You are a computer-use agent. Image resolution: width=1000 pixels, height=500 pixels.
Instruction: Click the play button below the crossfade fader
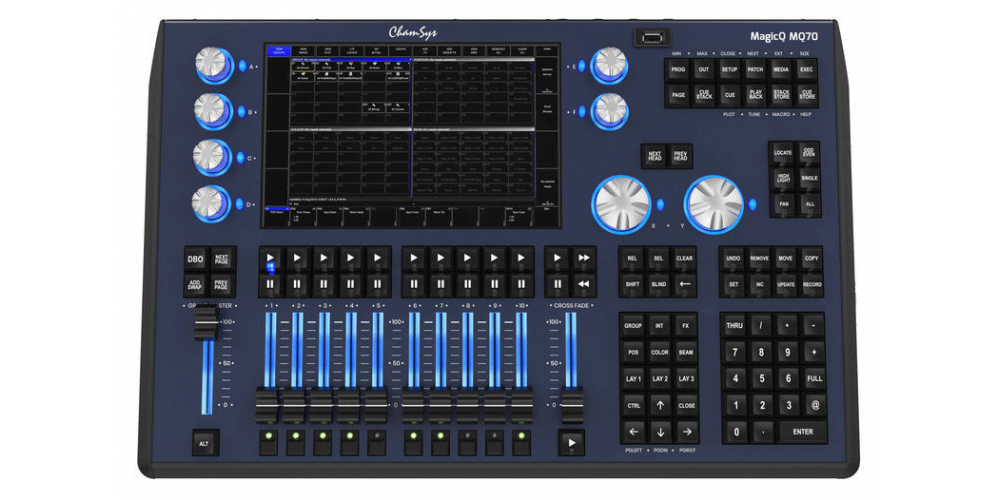[571, 442]
